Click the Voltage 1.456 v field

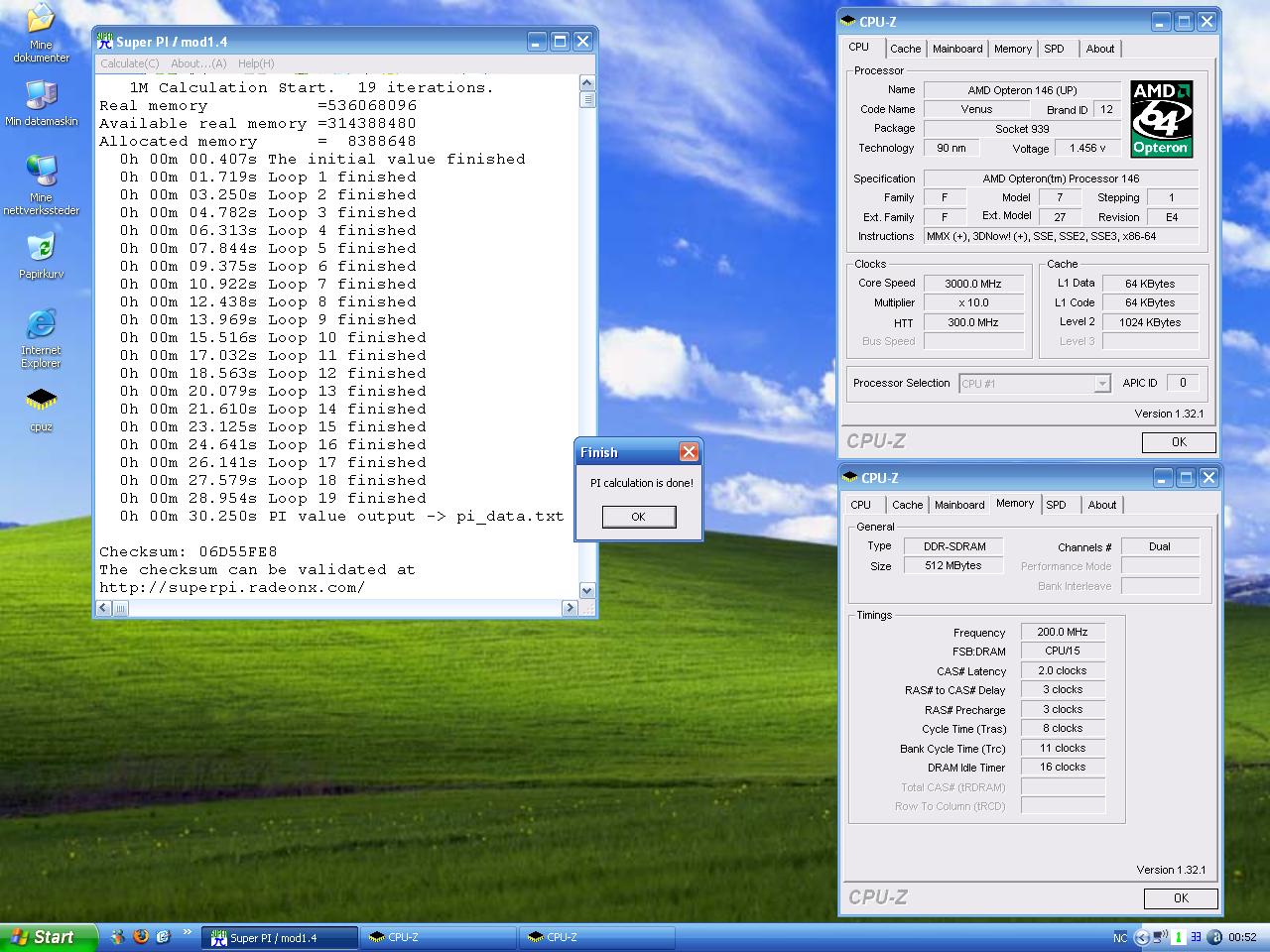pos(1088,148)
